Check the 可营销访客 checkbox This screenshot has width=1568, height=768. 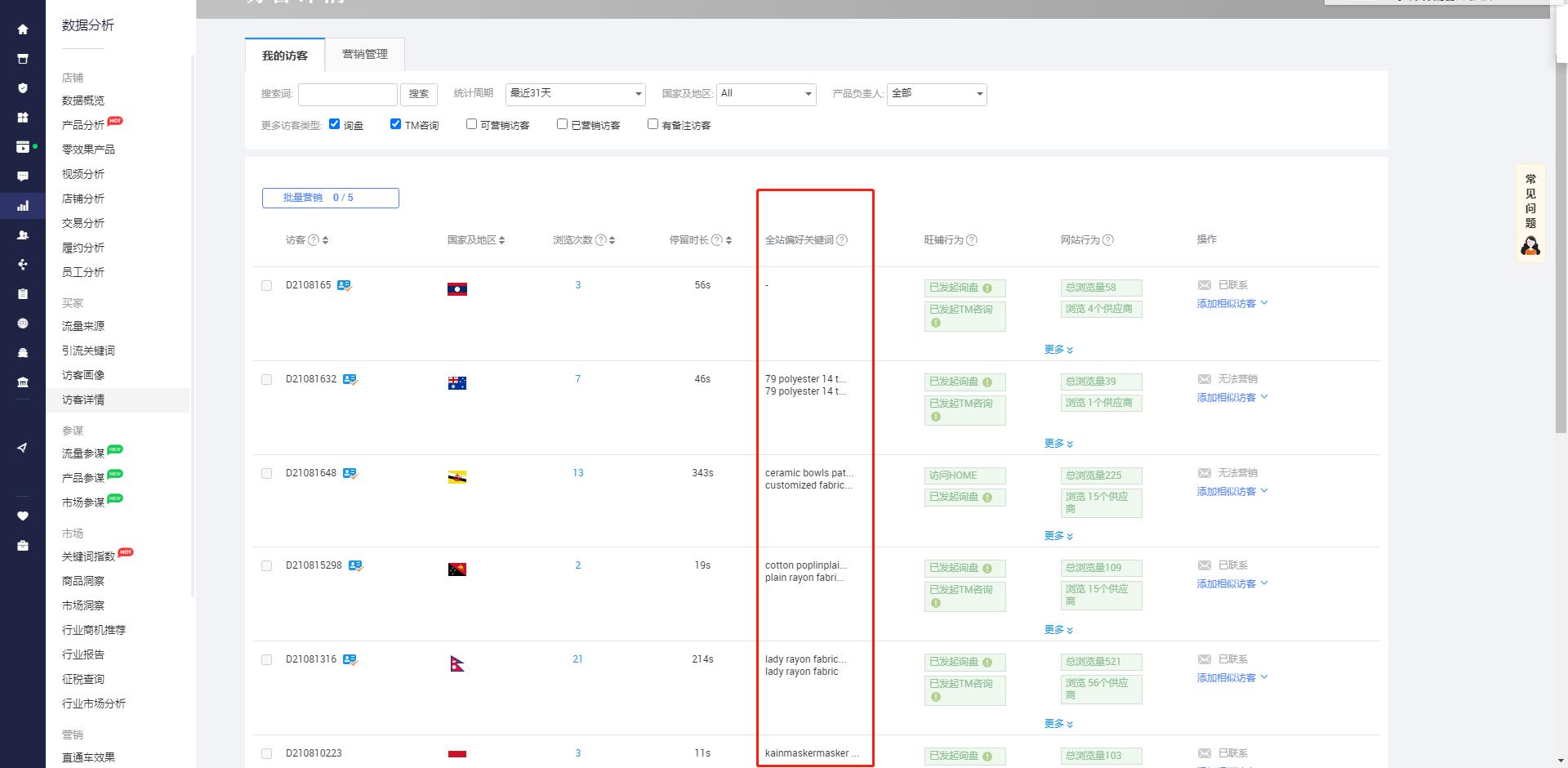pos(471,124)
